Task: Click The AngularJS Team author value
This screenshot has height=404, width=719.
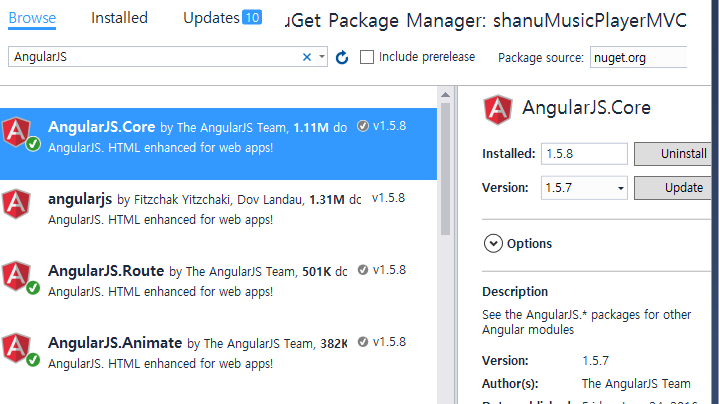Action: 636,383
